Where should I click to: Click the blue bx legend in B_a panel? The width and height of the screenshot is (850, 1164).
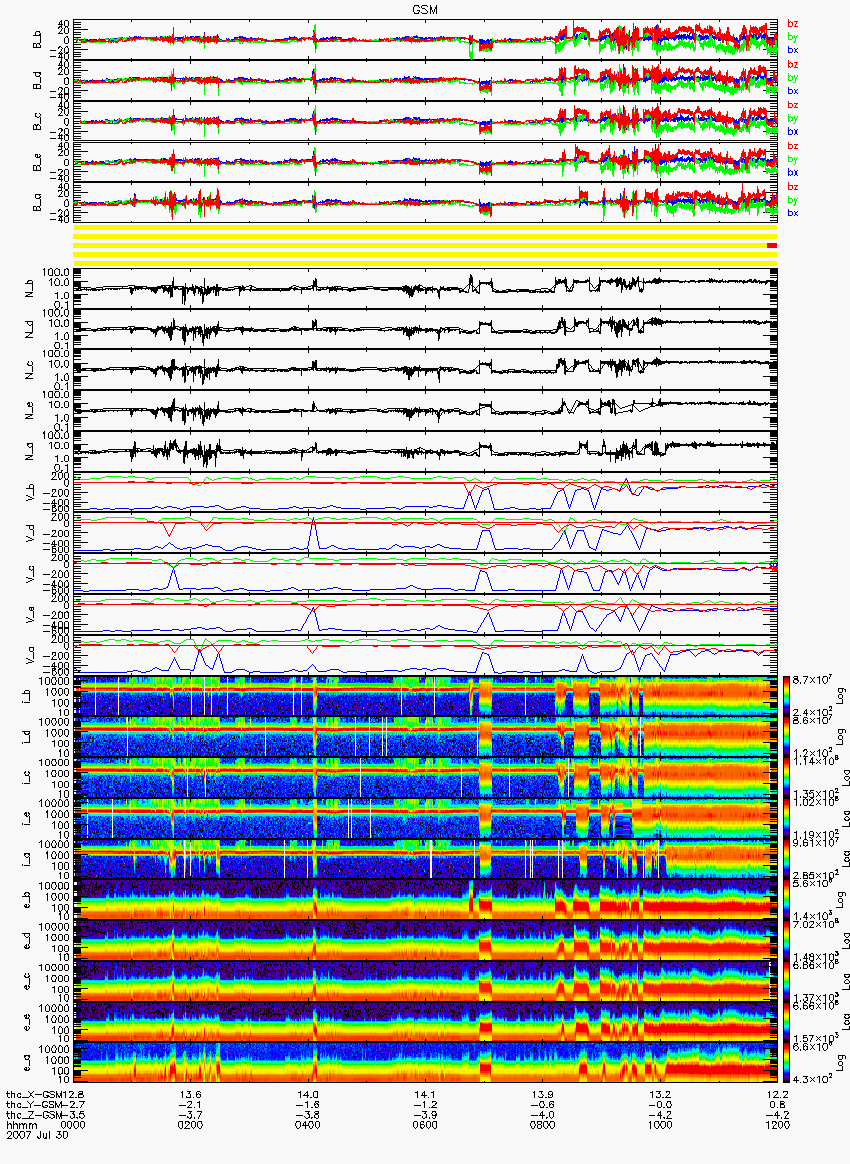(x=793, y=213)
